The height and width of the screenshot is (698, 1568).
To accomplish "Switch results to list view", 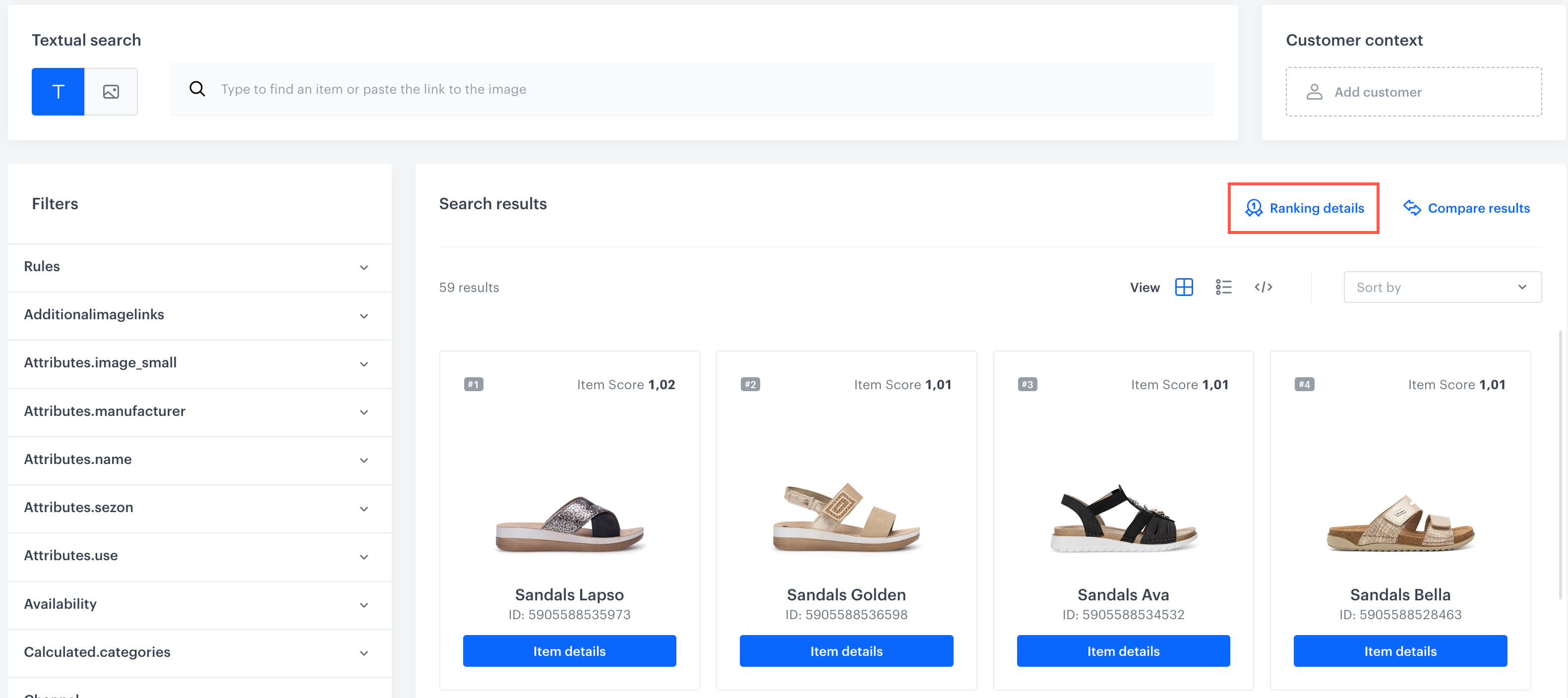I will [x=1223, y=287].
